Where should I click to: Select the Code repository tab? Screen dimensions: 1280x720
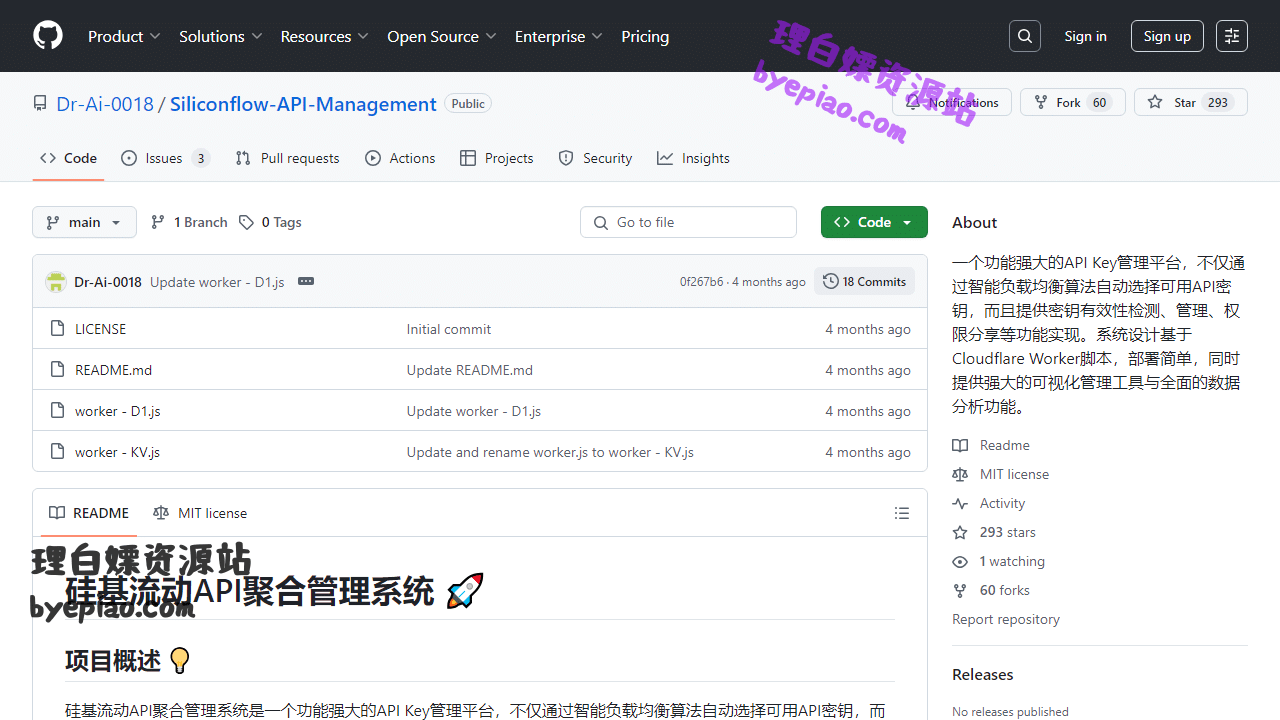coord(68,158)
